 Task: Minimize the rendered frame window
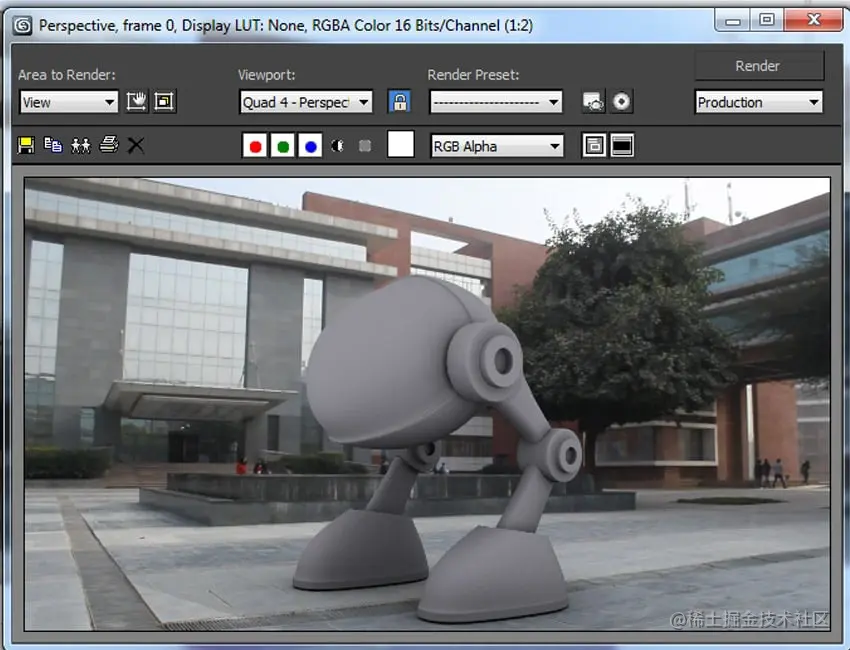coord(733,21)
